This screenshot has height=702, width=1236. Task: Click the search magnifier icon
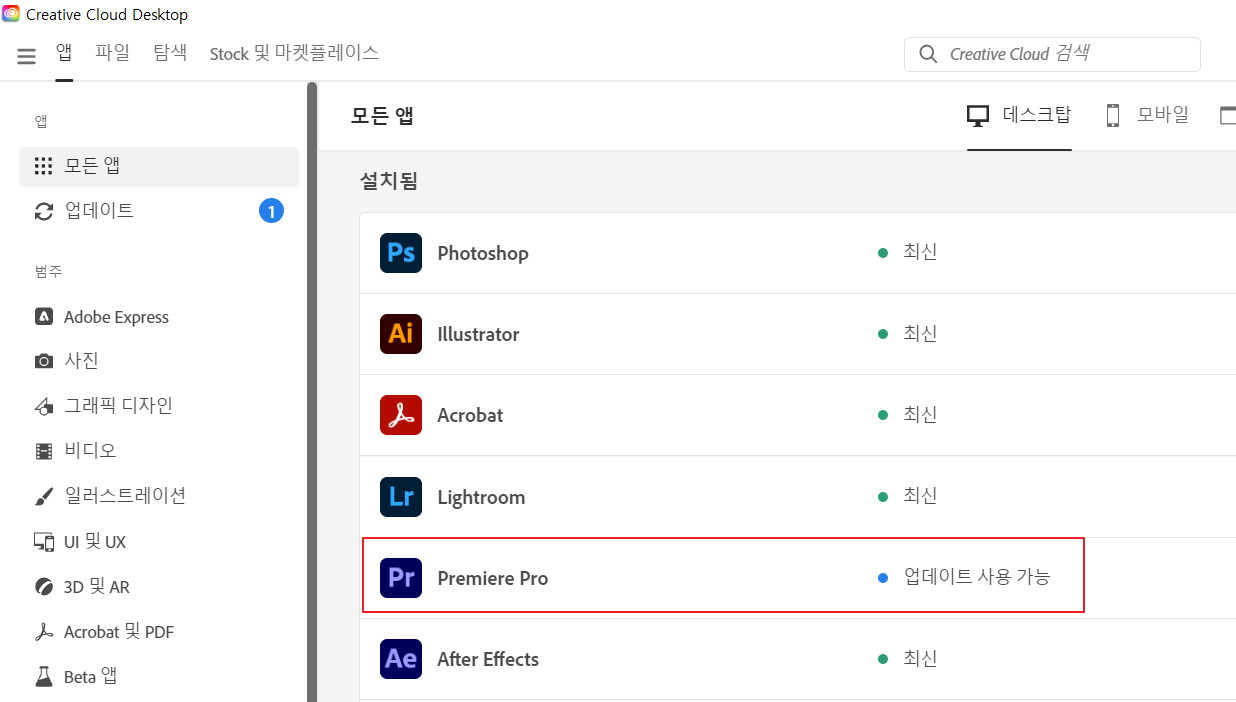(x=928, y=54)
